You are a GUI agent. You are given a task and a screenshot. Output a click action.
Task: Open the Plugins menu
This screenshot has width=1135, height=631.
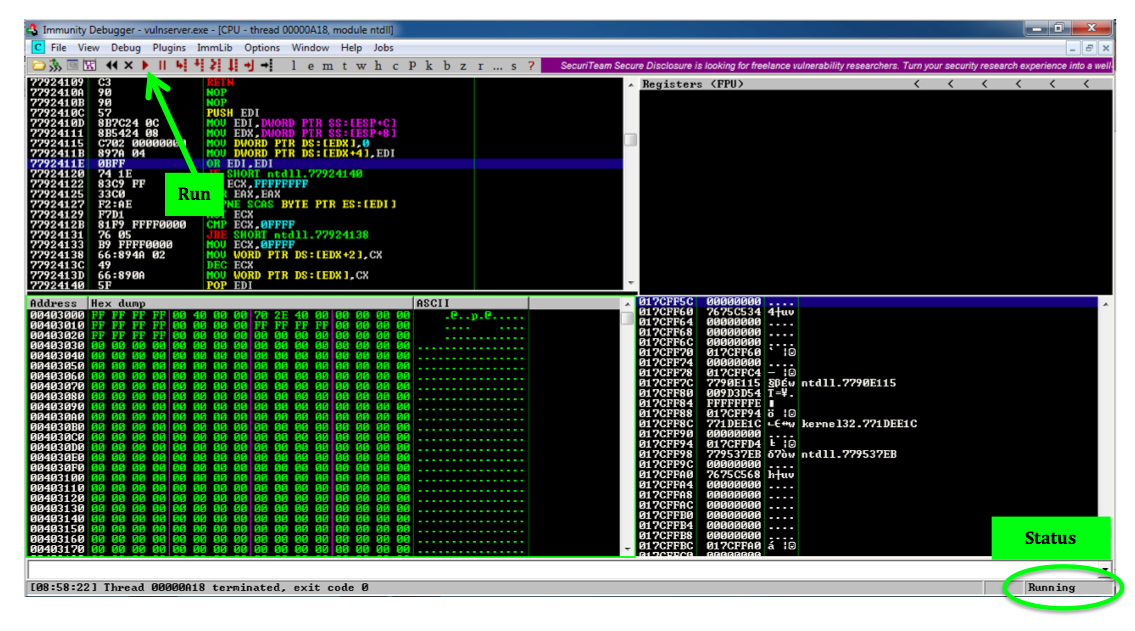pyautogui.click(x=169, y=47)
